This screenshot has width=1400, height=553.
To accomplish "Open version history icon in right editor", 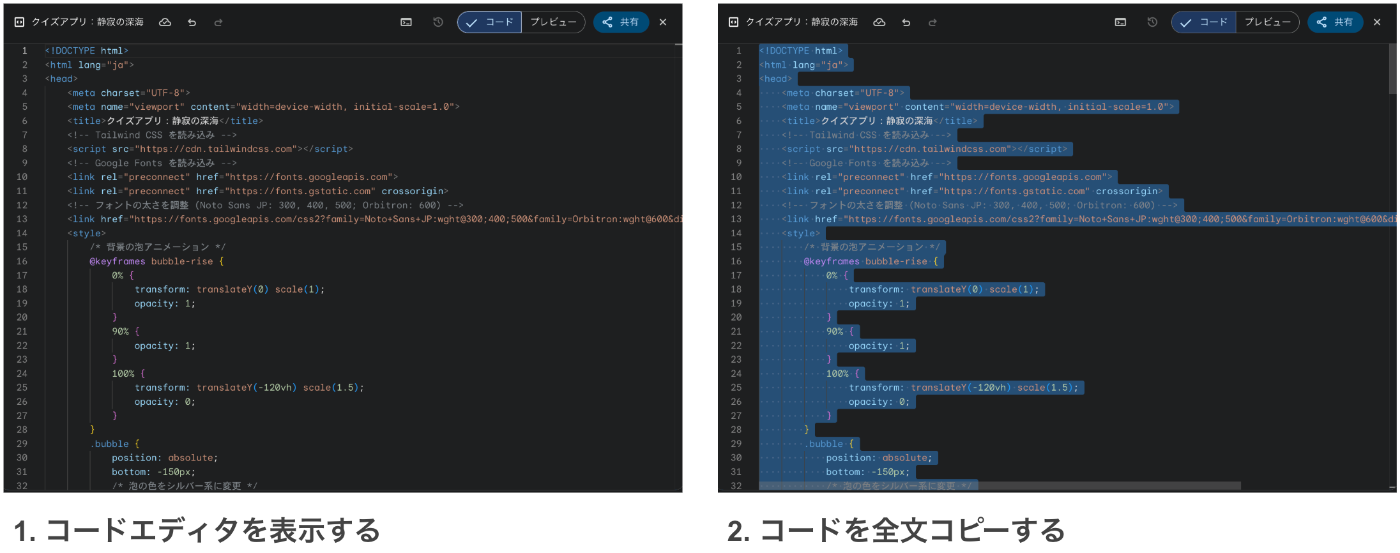I will pyautogui.click(x=1152, y=22).
